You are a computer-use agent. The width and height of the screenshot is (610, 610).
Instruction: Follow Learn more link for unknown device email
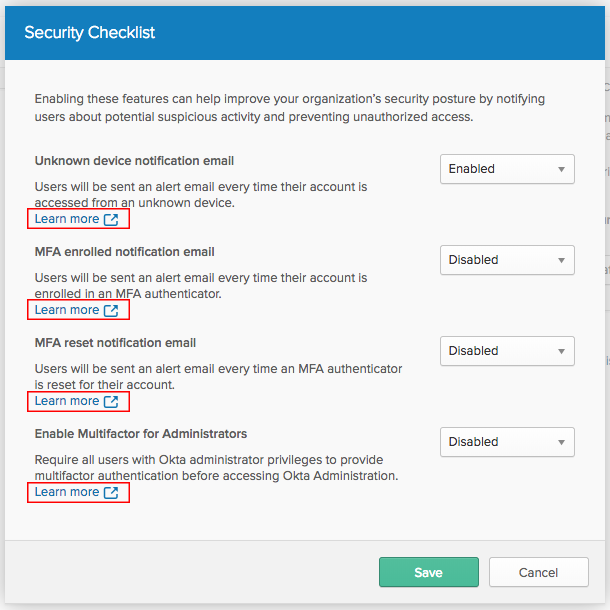coord(67,219)
